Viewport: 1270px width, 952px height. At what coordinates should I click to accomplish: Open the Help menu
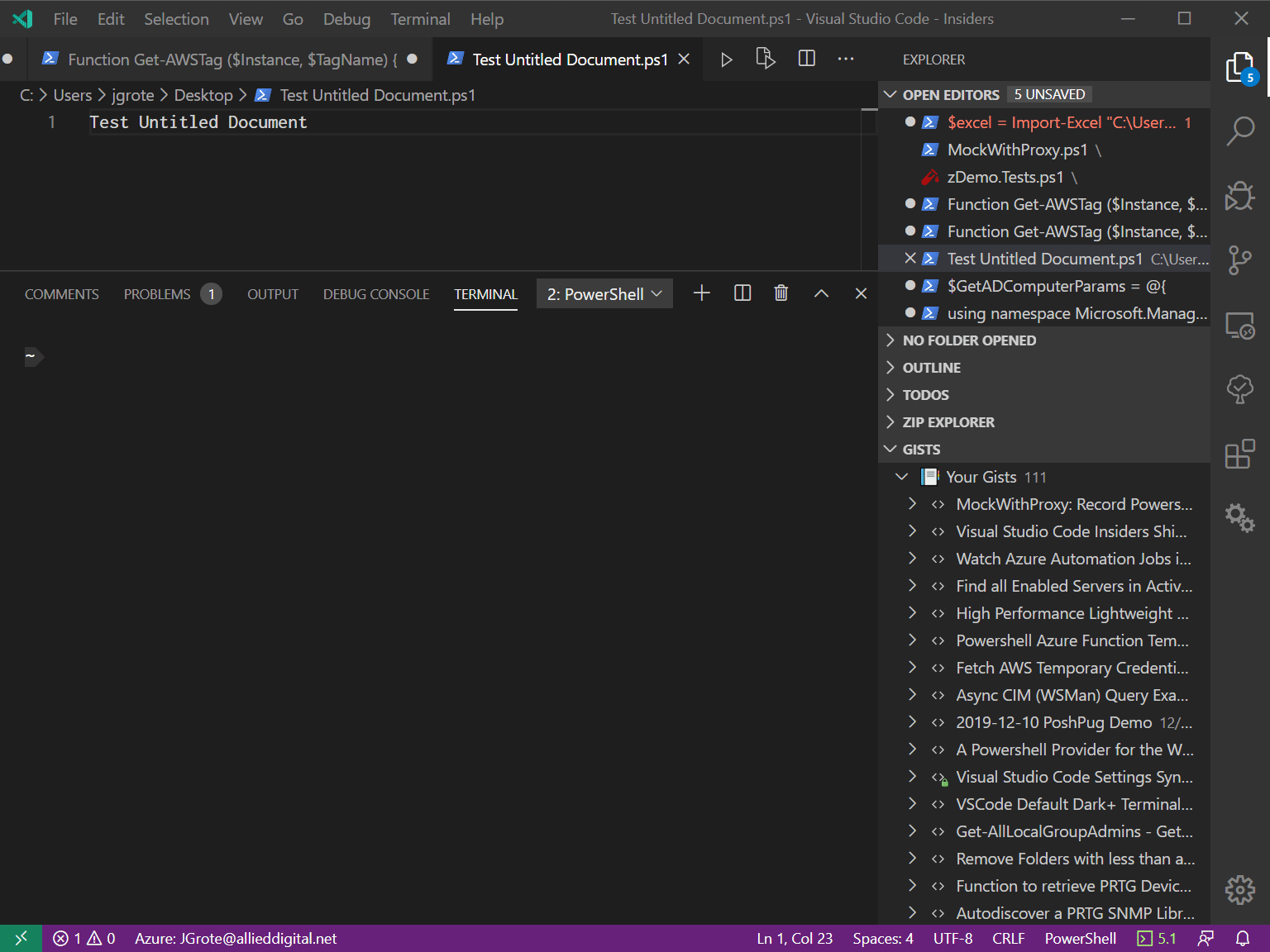coord(487,19)
